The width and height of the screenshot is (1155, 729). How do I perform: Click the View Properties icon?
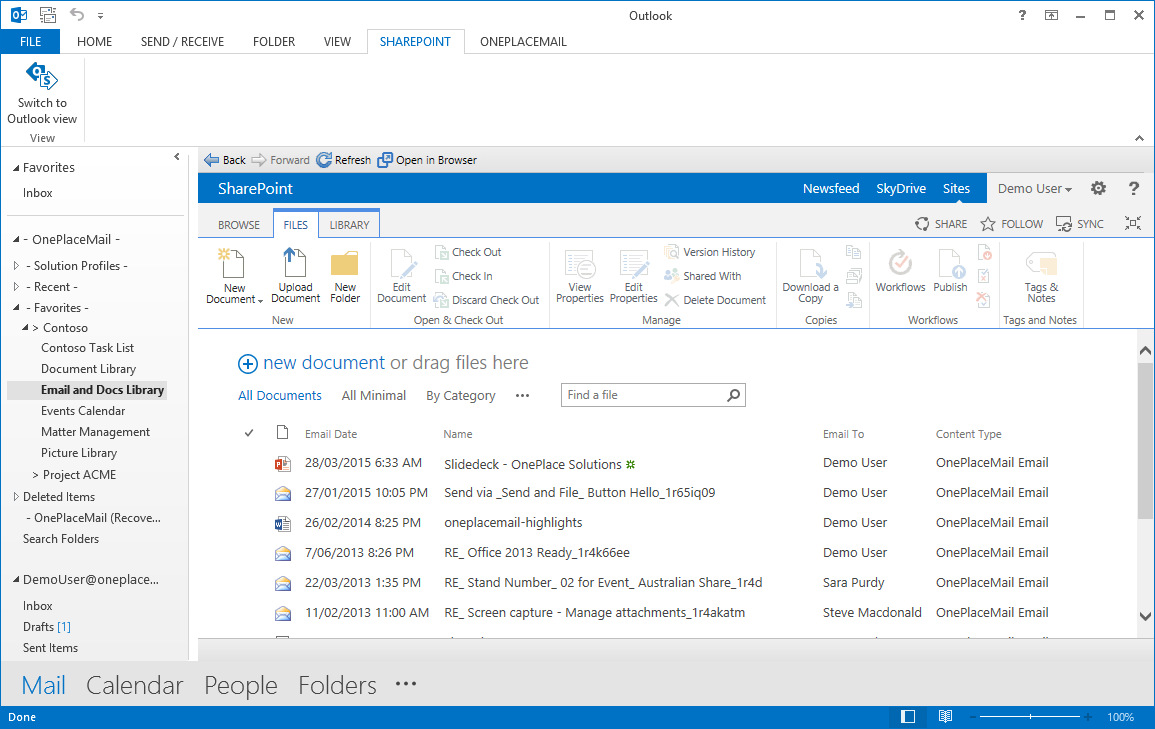(x=580, y=264)
